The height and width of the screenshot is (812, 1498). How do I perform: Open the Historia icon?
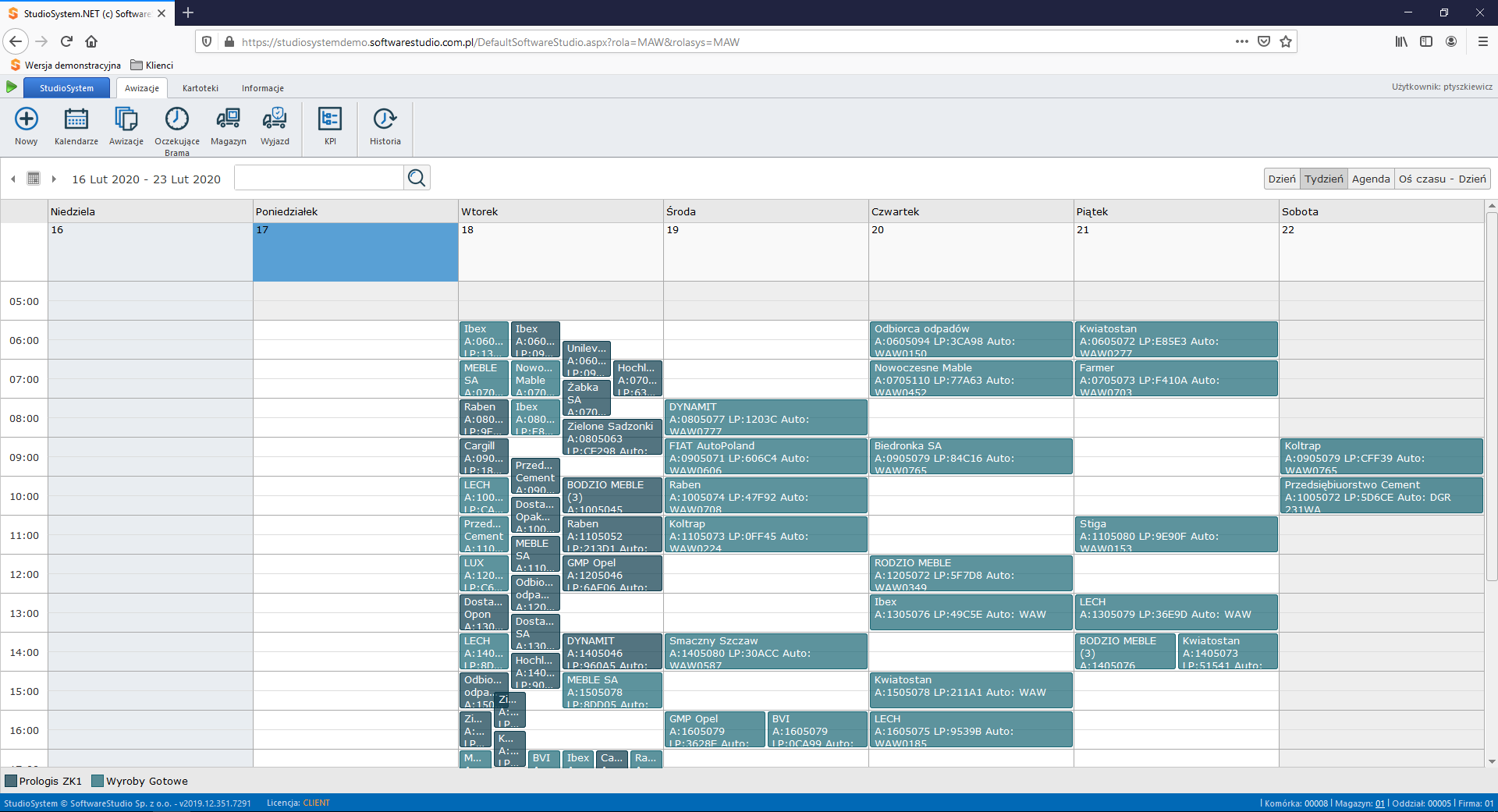click(x=385, y=119)
